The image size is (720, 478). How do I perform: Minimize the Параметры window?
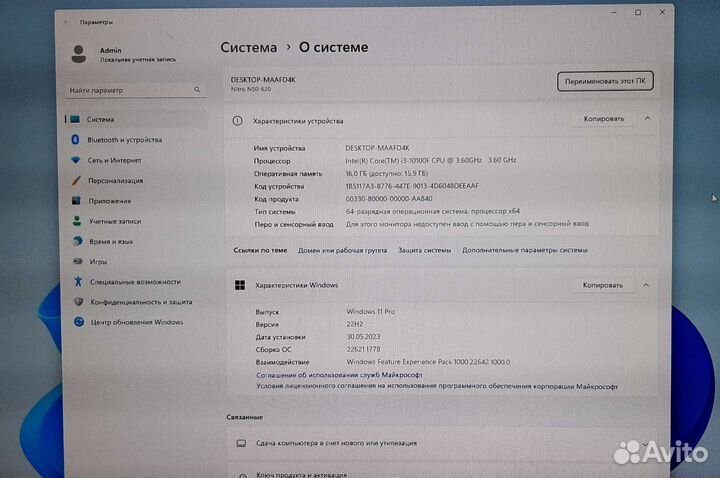[614, 12]
